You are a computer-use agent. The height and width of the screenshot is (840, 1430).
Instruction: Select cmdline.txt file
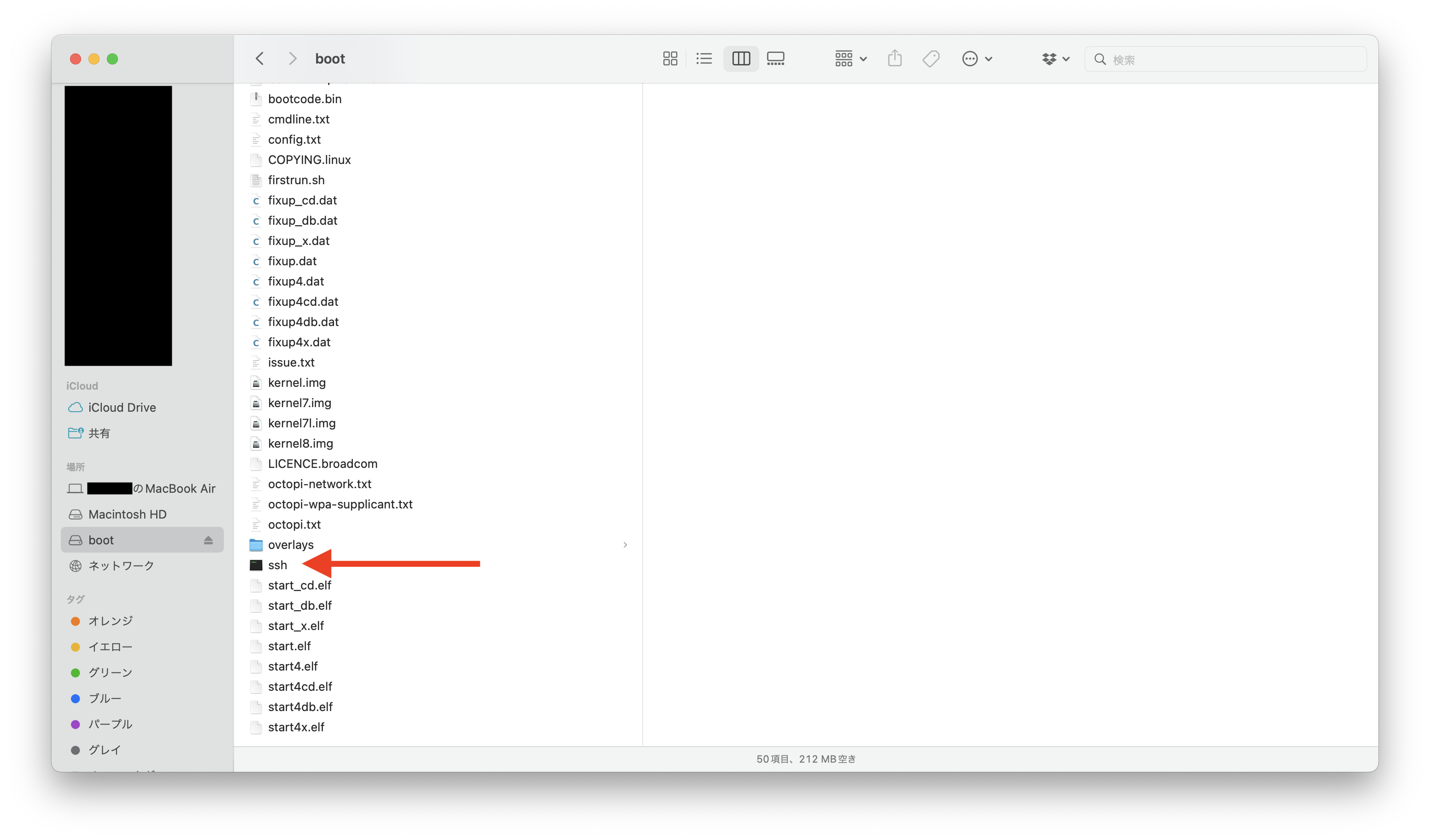[299, 119]
